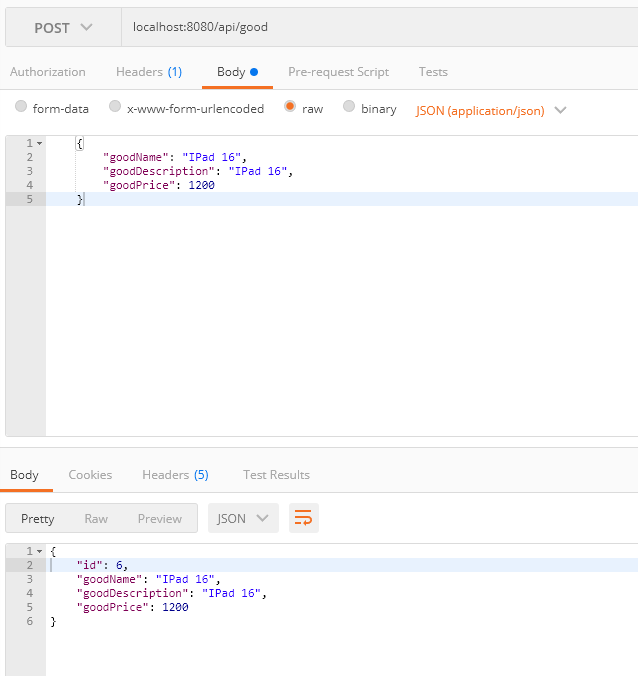
Task: Click the "IPad 16" goodDescription value in response
Action: (x=231, y=593)
